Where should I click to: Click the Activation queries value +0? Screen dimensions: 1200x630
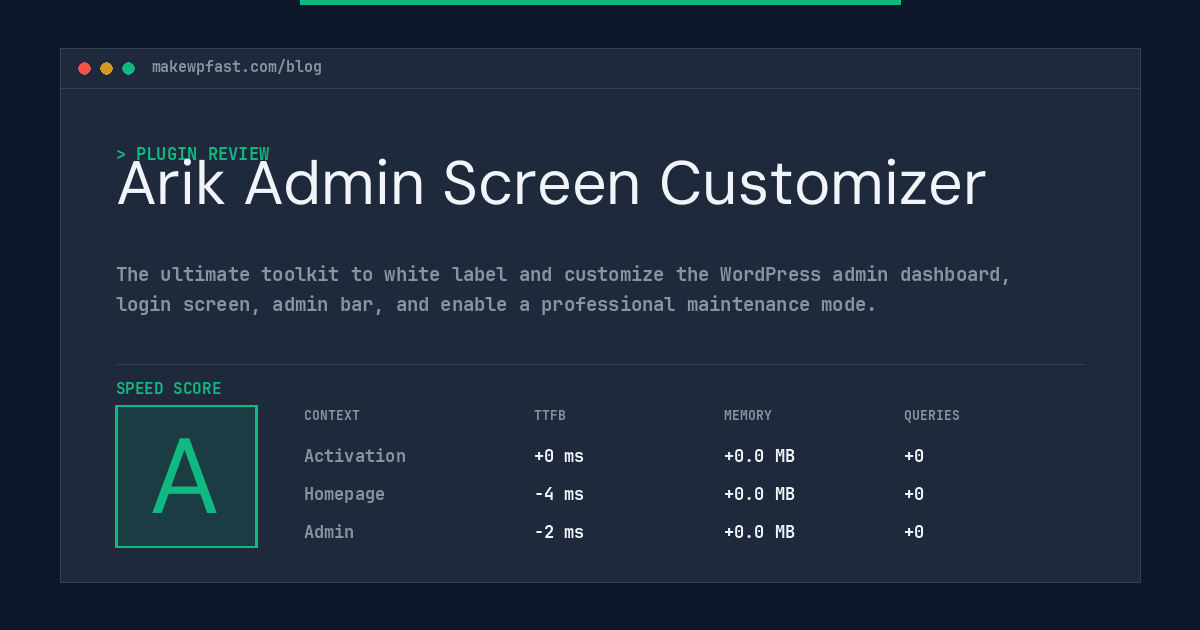914,456
